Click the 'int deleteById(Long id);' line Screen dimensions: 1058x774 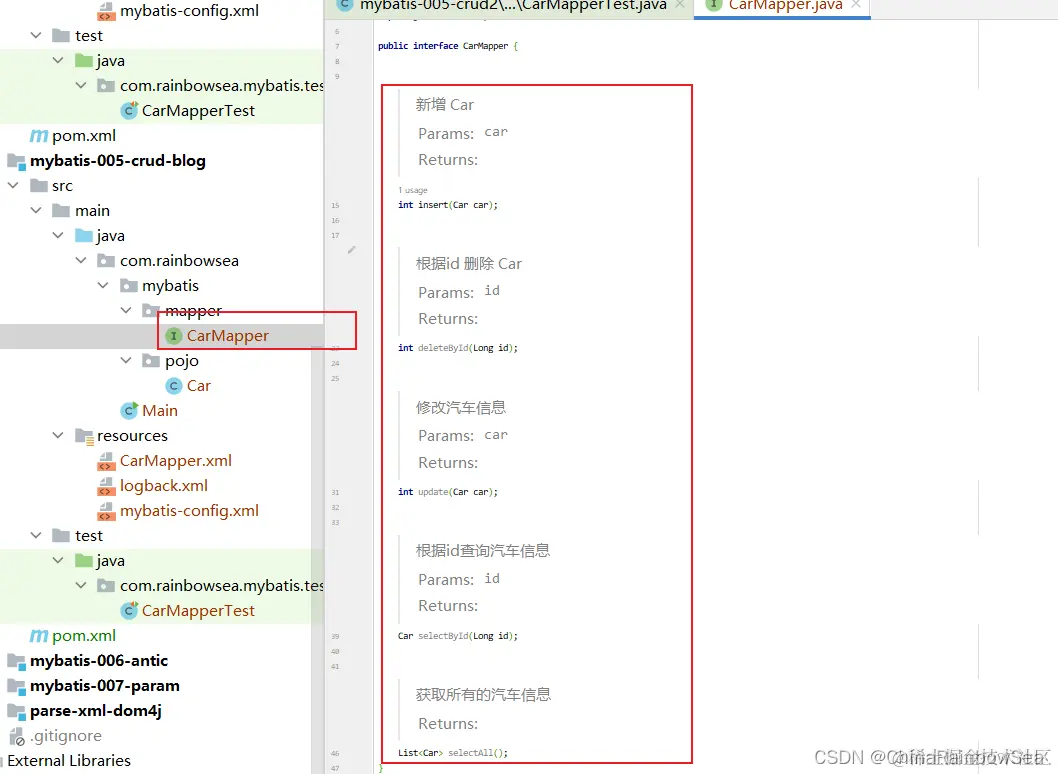(x=458, y=348)
